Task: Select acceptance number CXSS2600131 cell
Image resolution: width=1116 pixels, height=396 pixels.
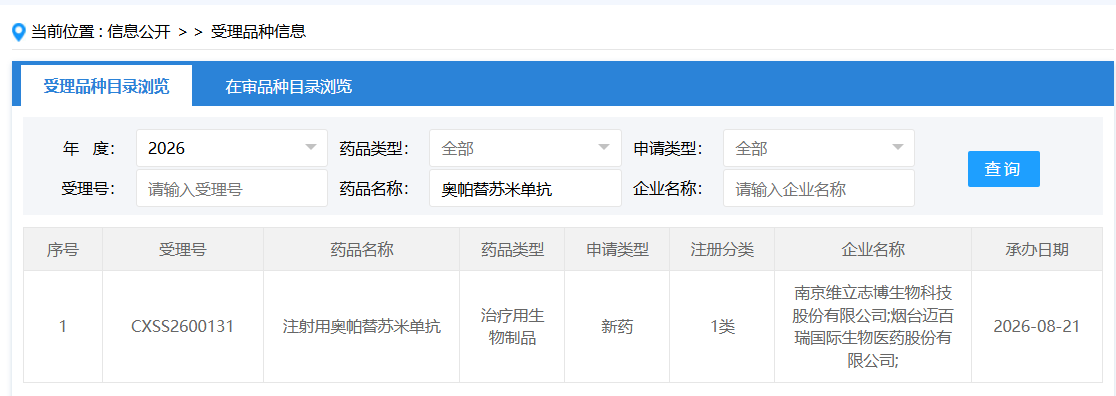Action: tap(183, 327)
